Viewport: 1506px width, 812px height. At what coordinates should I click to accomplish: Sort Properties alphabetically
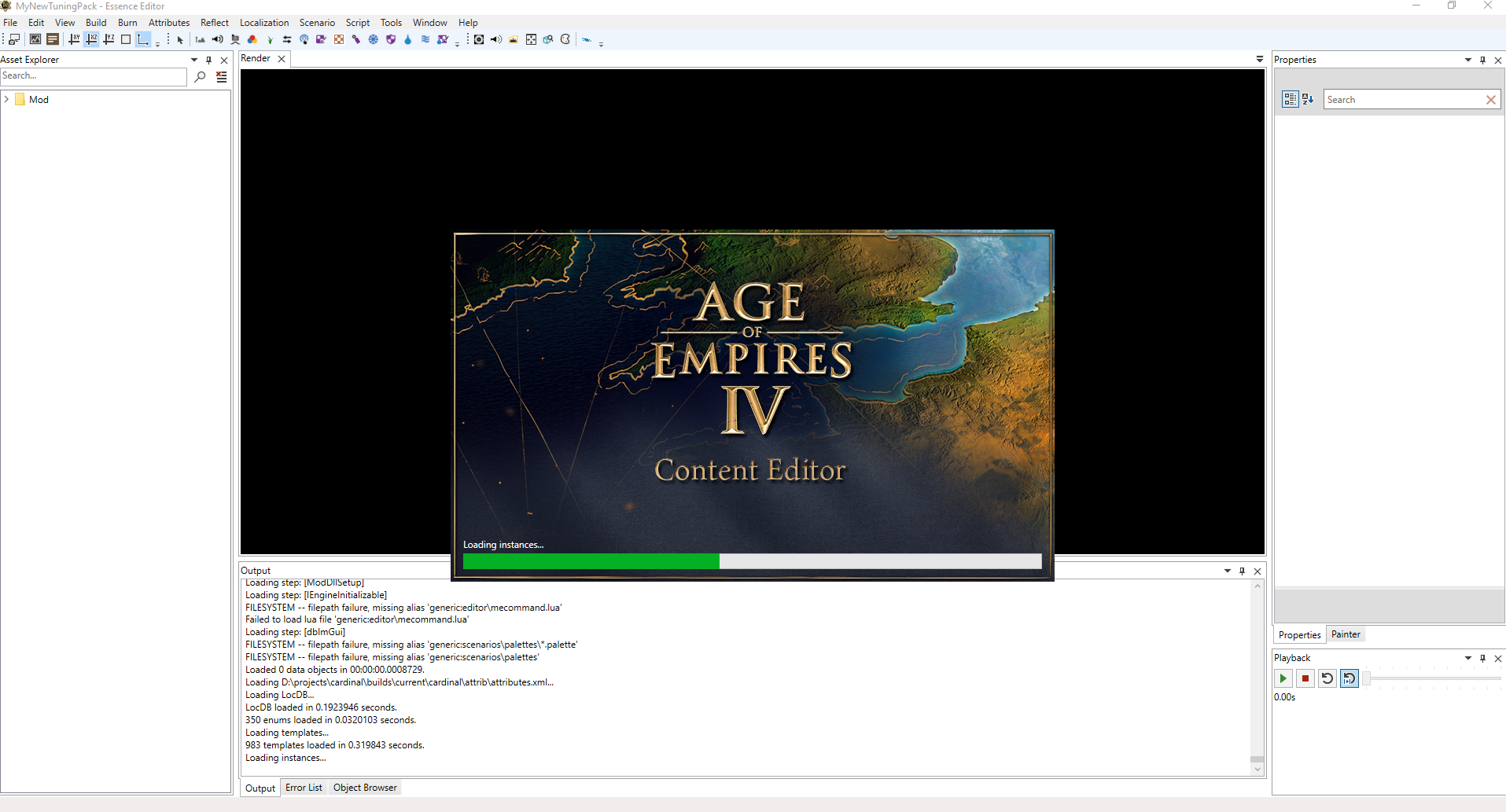1308,99
